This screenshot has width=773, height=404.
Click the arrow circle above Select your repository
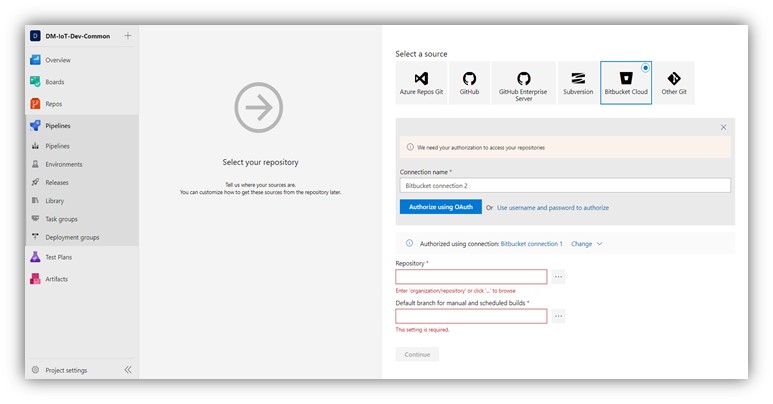tap(259, 108)
